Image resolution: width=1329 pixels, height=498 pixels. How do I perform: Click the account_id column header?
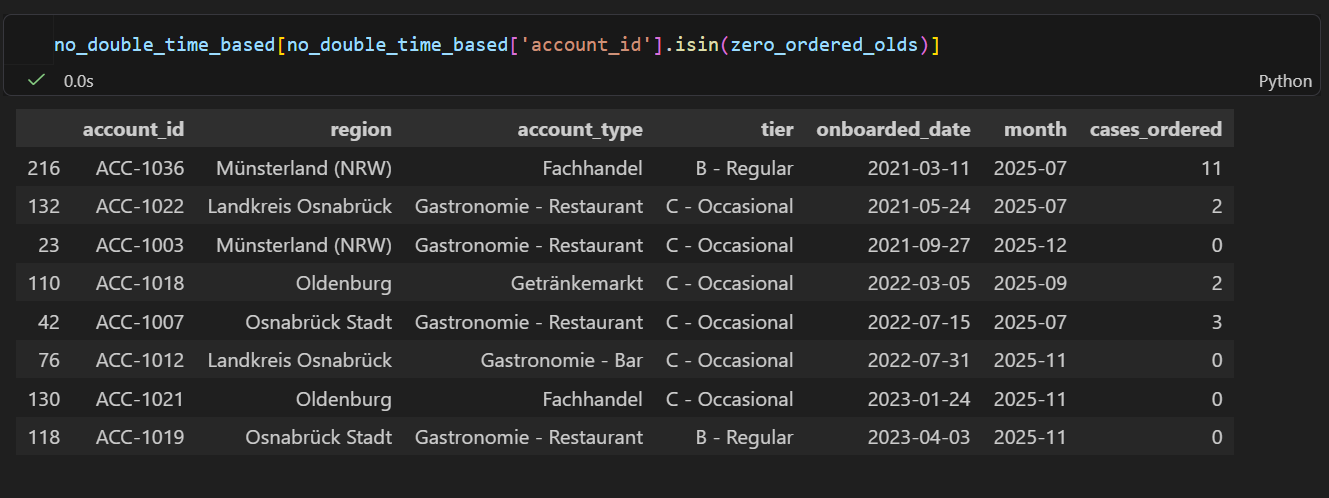coord(133,129)
